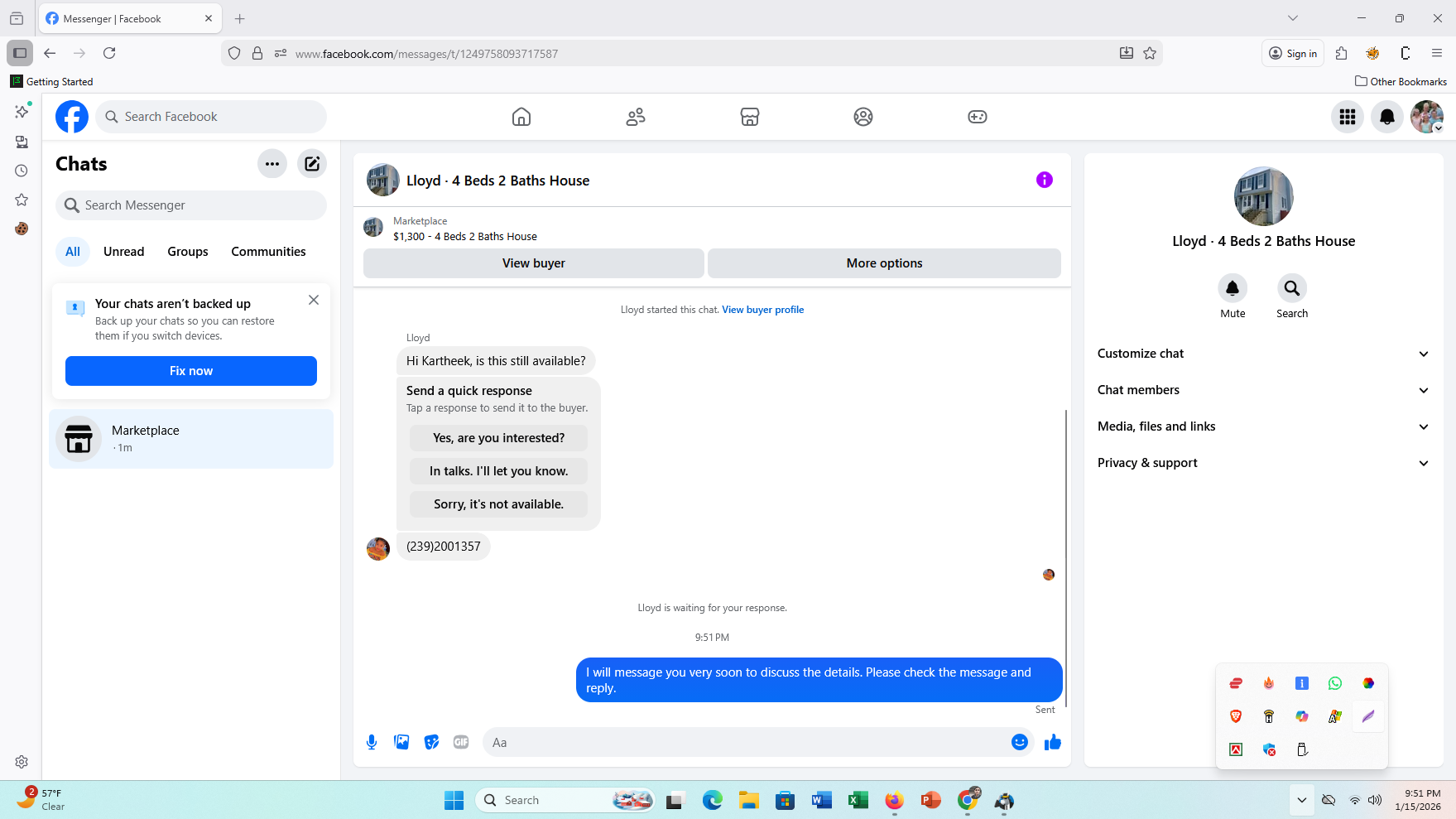Expand Media, files and links section
Screen dimensions: 1456x819
coord(1263,426)
